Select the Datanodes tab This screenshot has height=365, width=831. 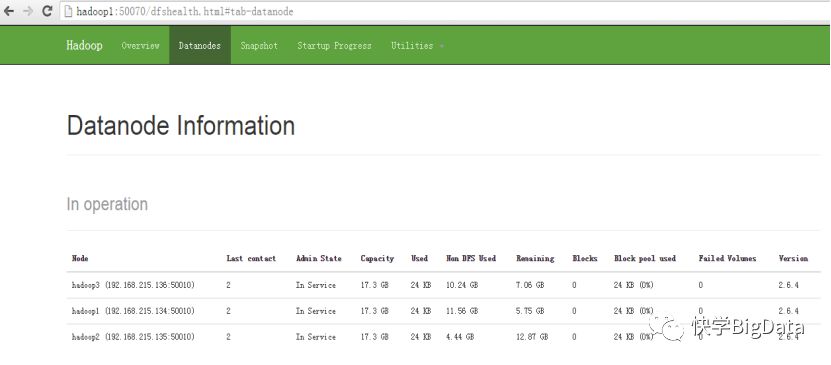(200, 46)
